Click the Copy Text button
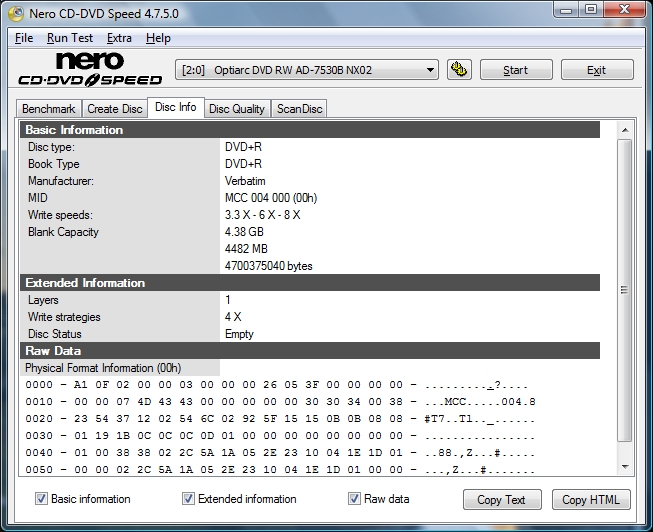Screen dimensions: 653x532 [x=502, y=499]
